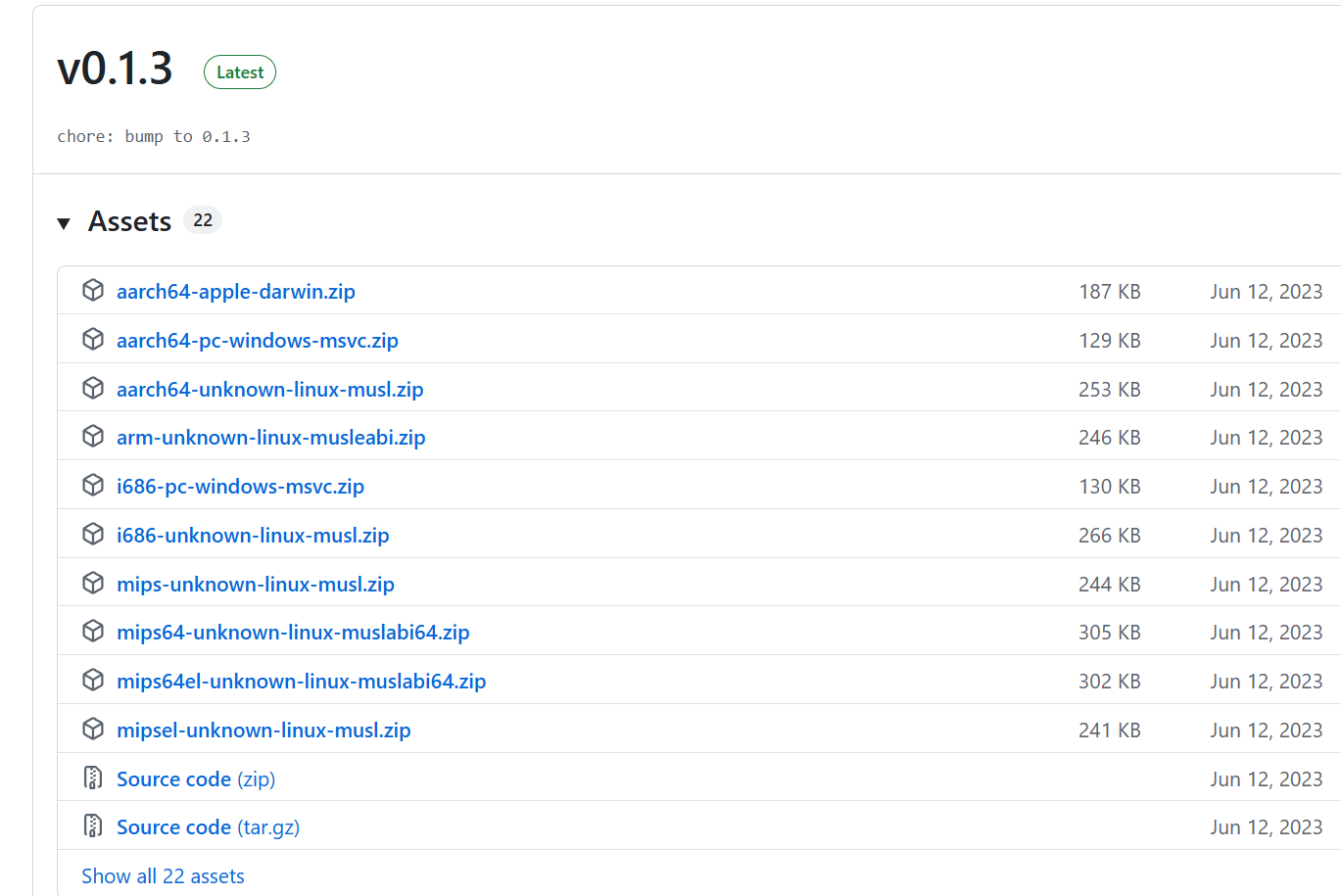1341x896 pixels.
Task: Click the package icon beside aarch64-unknown-linux-musl.zip
Action: point(93,389)
